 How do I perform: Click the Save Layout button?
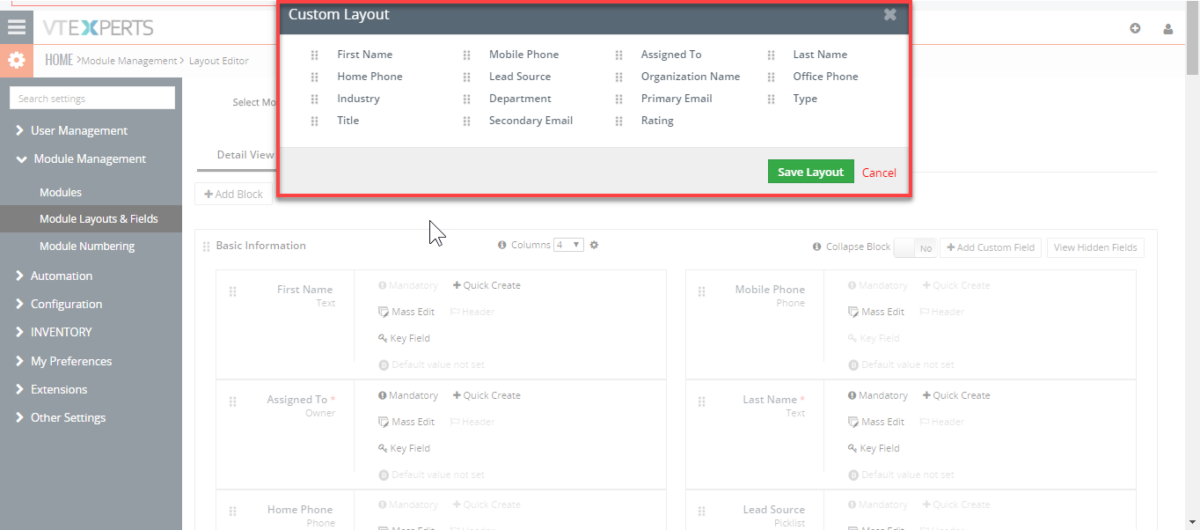click(x=810, y=172)
